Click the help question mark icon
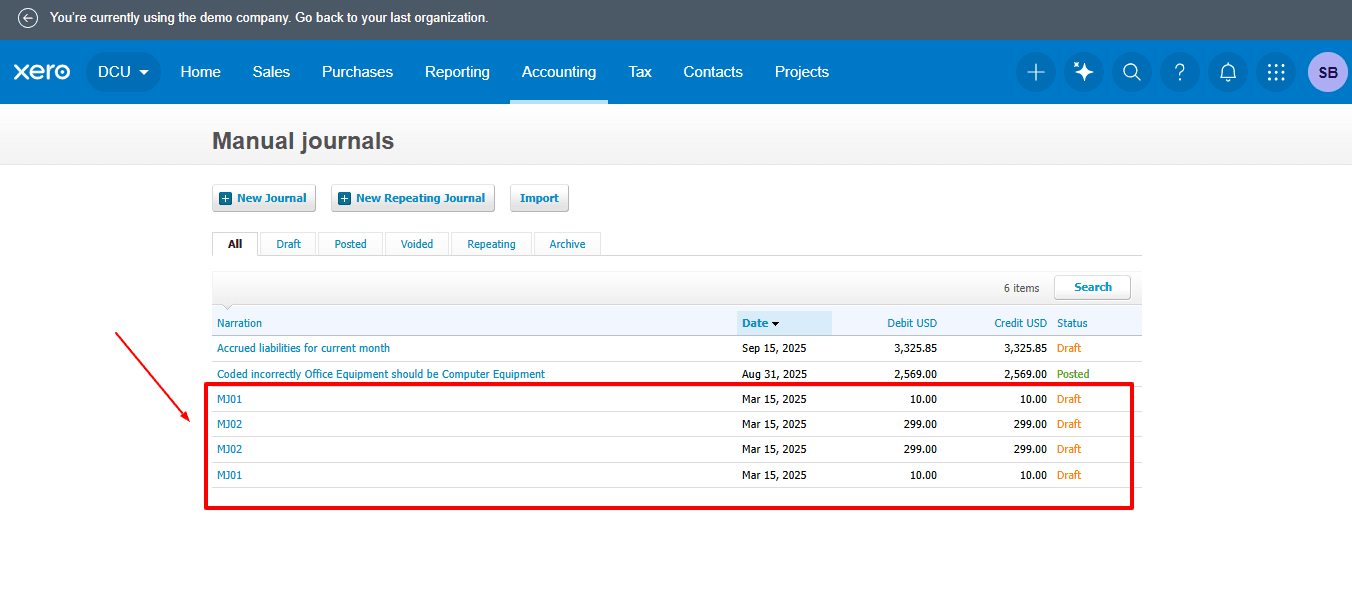 [x=1179, y=72]
